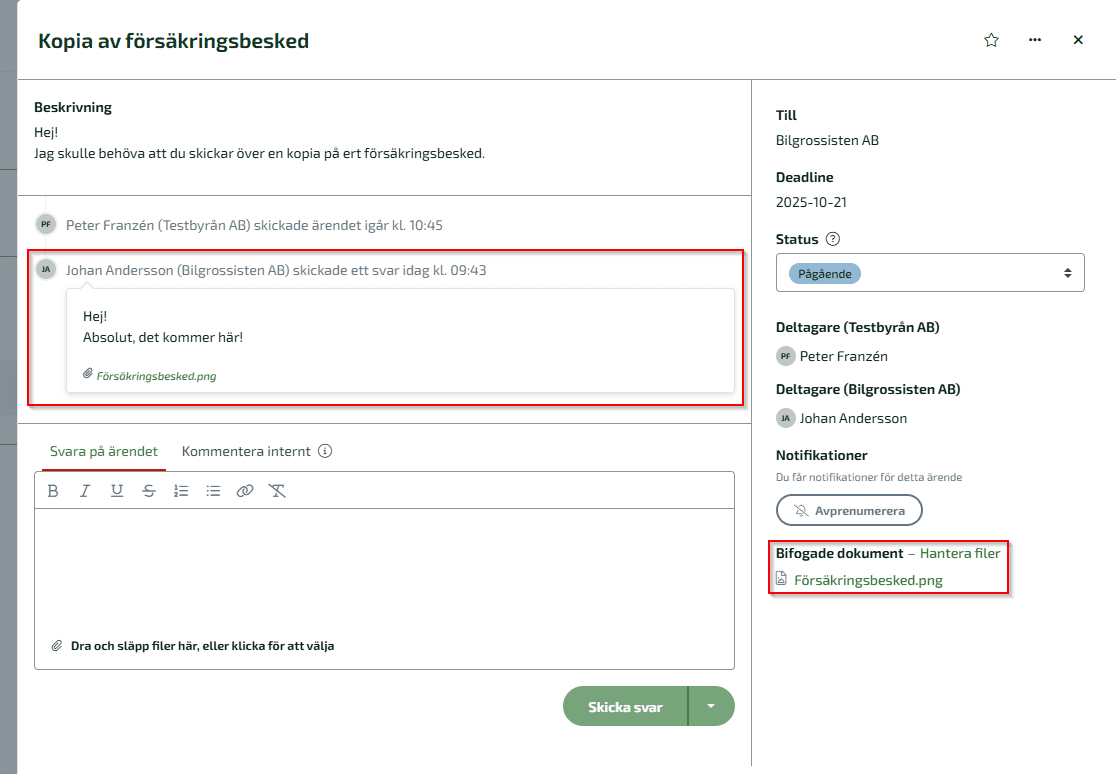Open Hantera filer for attached documents

click(x=959, y=552)
